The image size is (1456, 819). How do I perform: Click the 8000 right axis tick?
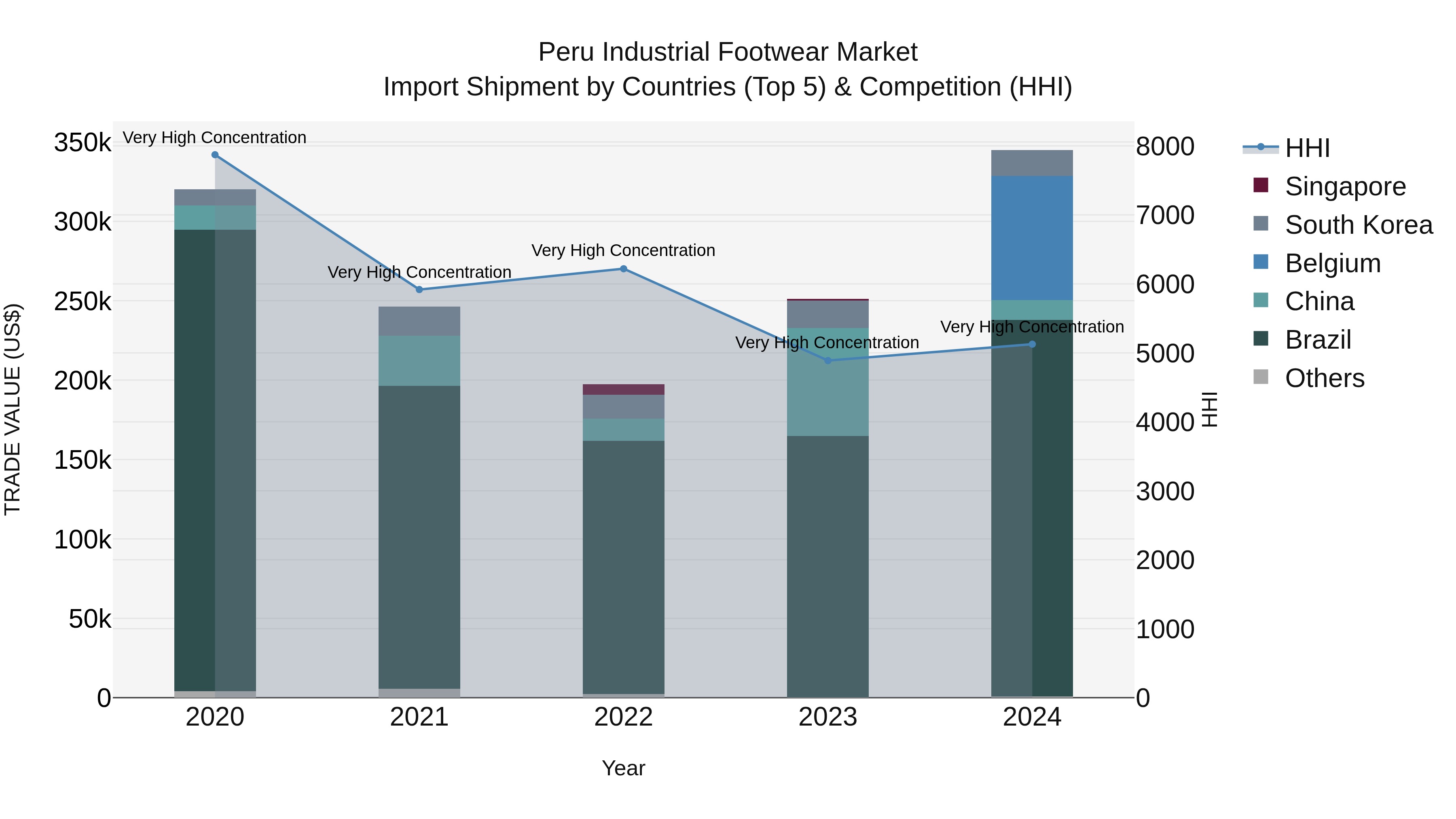click(x=1165, y=146)
